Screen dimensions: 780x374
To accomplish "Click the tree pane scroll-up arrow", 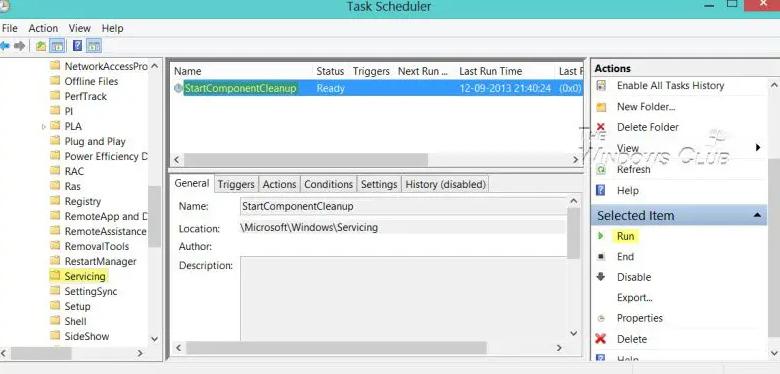I will point(155,66).
